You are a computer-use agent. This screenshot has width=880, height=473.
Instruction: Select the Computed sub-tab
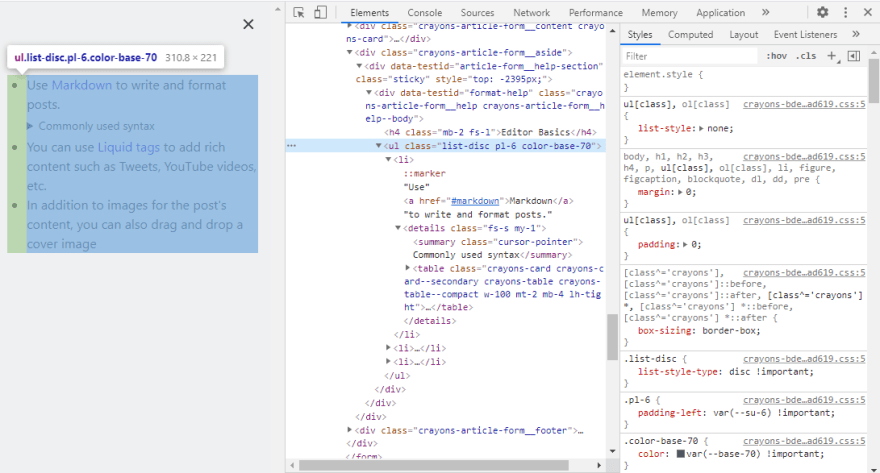point(690,34)
